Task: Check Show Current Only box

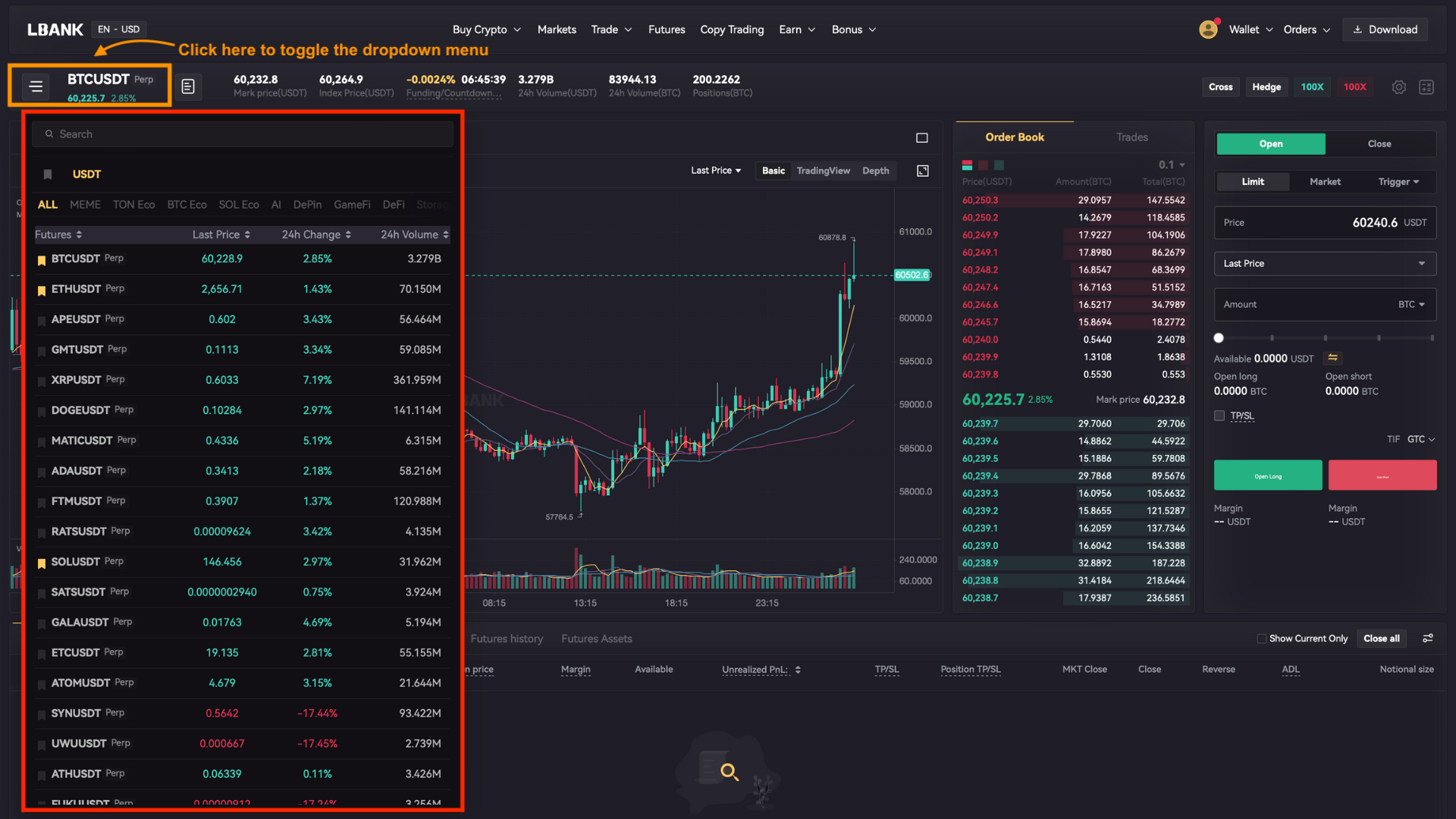Action: pos(1262,639)
